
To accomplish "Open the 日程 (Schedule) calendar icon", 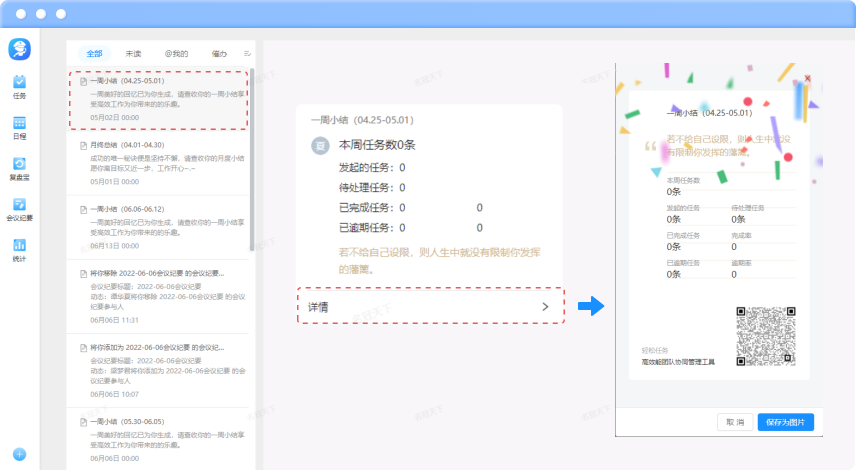I will click(19, 125).
